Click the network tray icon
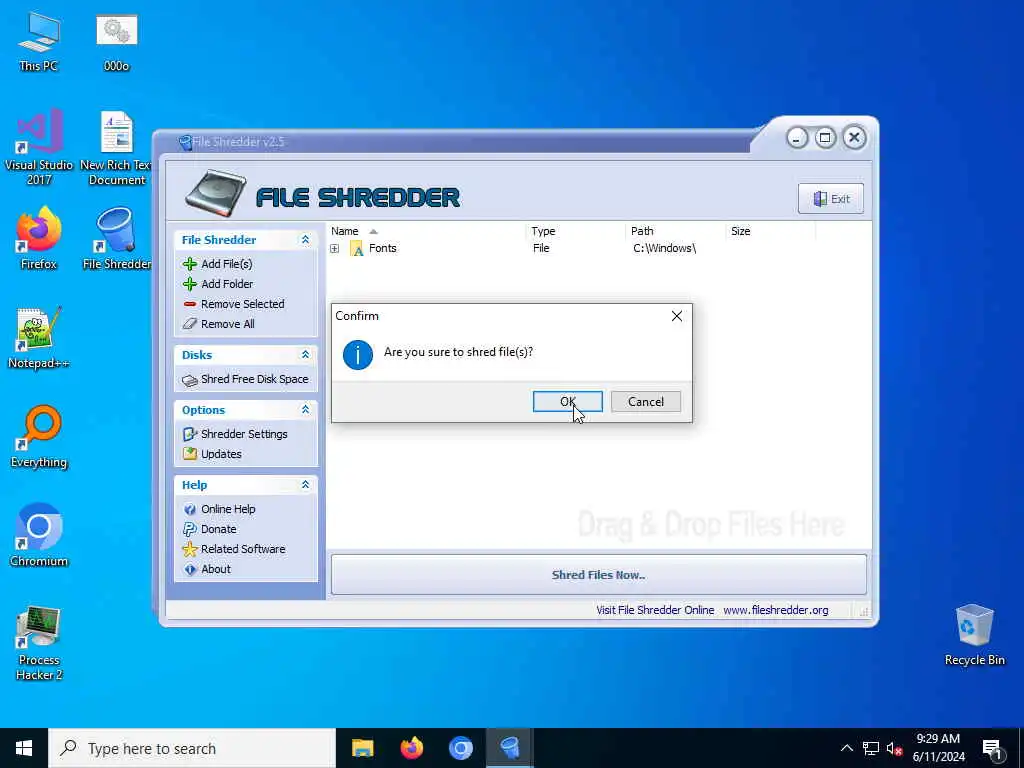The height and width of the screenshot is (768, 1024). click(871, 748)
